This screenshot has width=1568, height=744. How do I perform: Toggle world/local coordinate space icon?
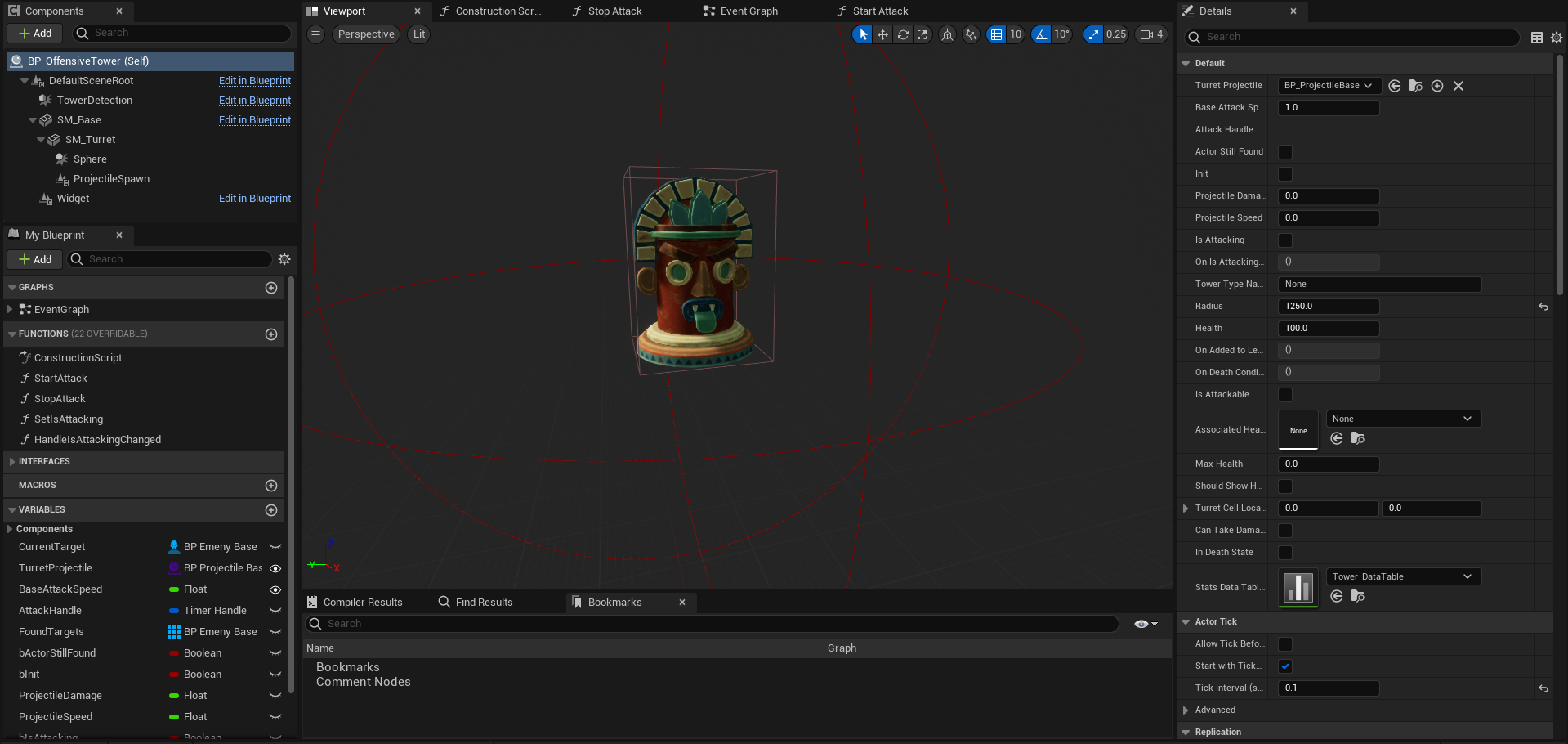(x=947, y=34)
